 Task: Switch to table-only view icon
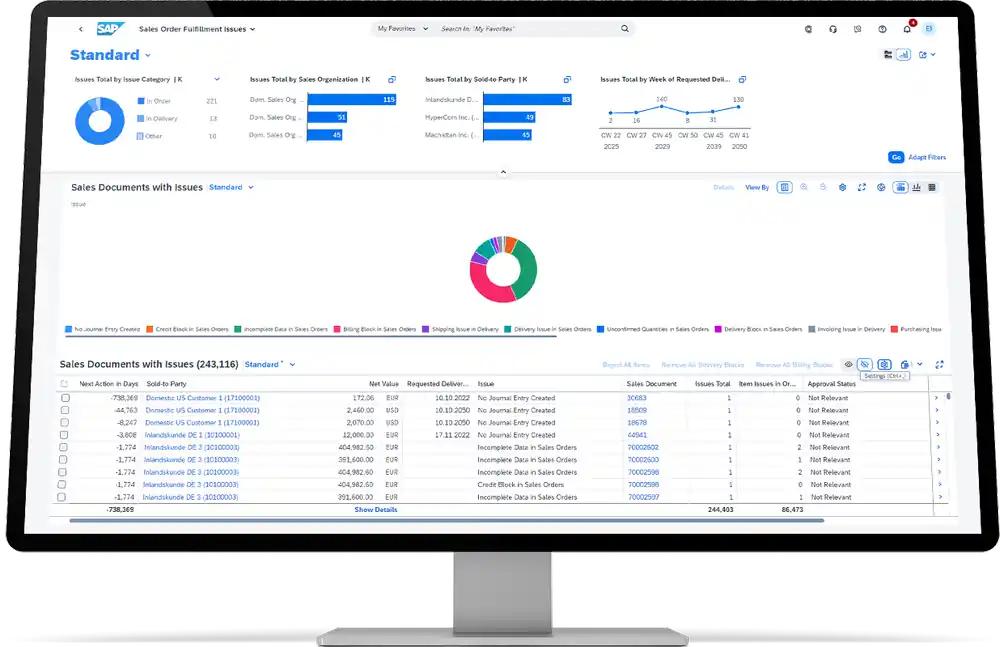point(932,187)
